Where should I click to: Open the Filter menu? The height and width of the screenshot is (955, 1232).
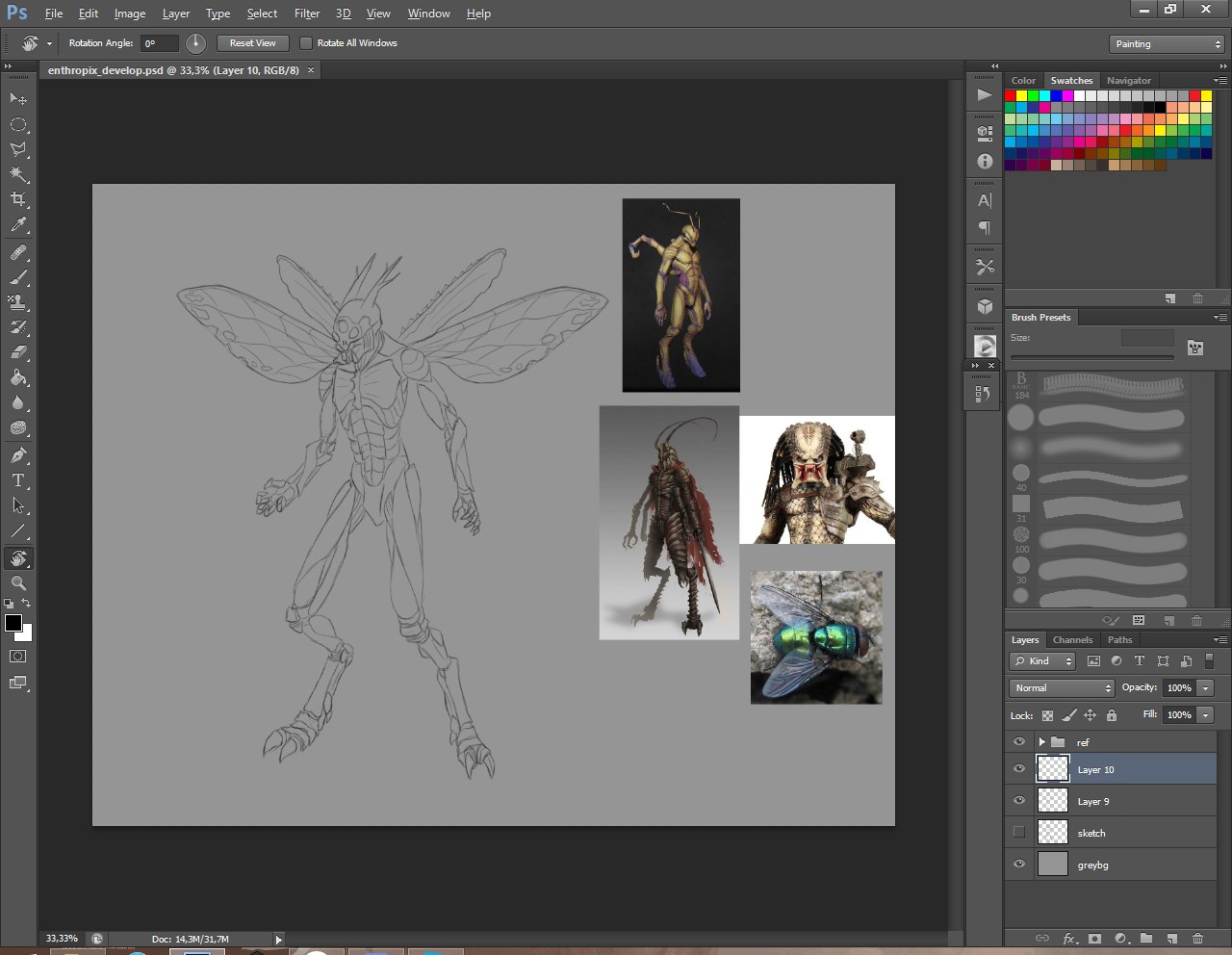point(307,13)
